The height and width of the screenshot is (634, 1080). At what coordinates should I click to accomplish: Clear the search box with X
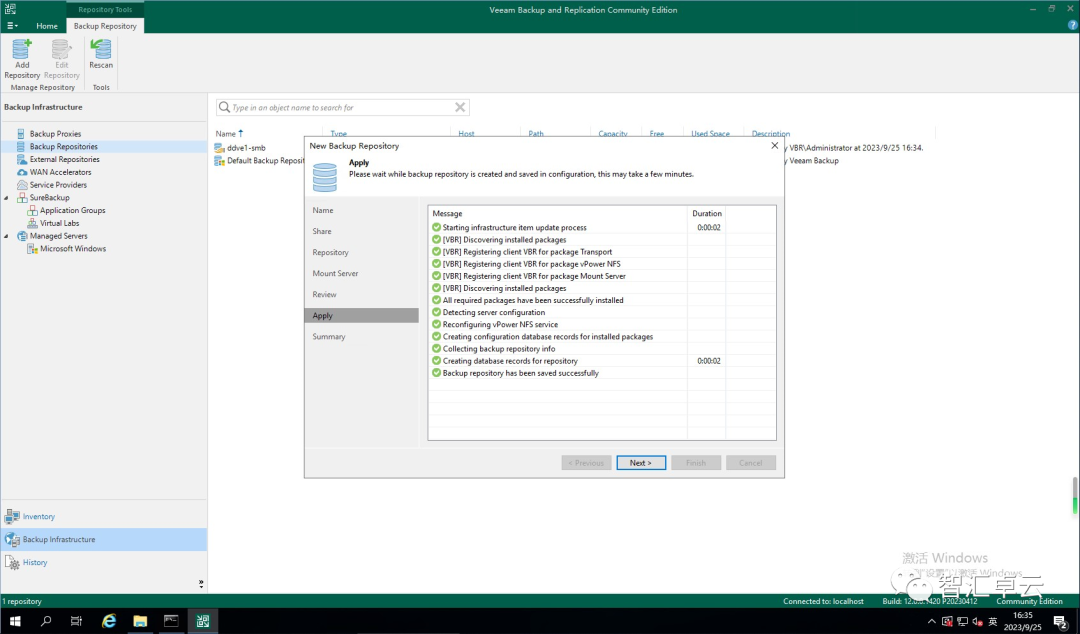460,107
